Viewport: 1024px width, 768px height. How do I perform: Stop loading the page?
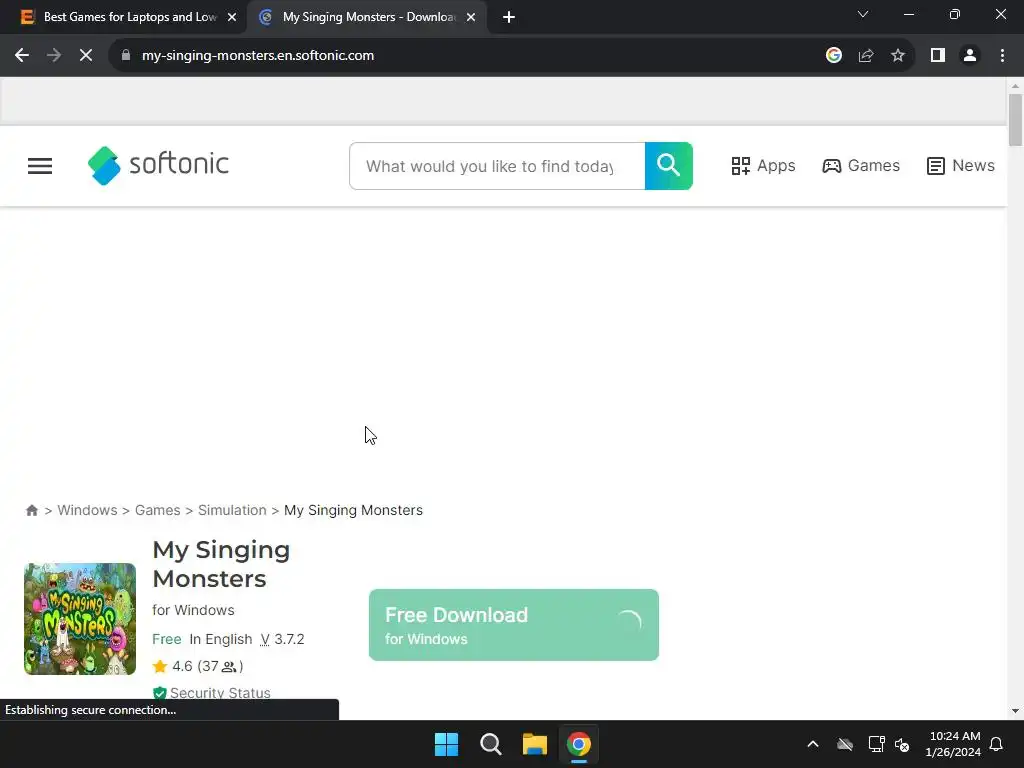[x=86, y=56]
